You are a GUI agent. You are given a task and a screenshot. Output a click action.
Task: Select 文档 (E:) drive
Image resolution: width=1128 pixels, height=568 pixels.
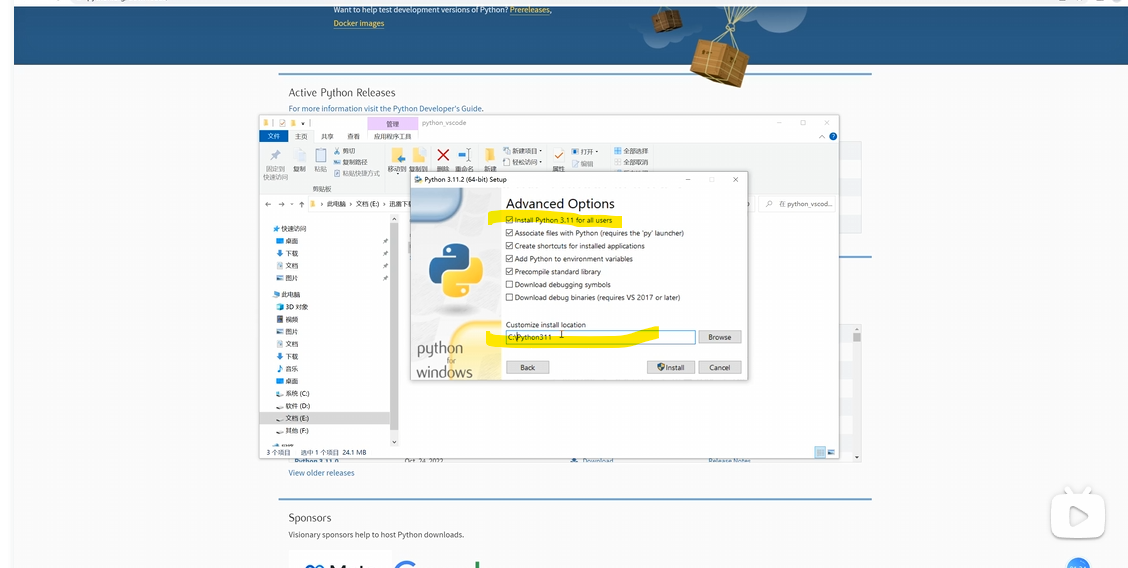pyautogui.click(x=324, y=418)
